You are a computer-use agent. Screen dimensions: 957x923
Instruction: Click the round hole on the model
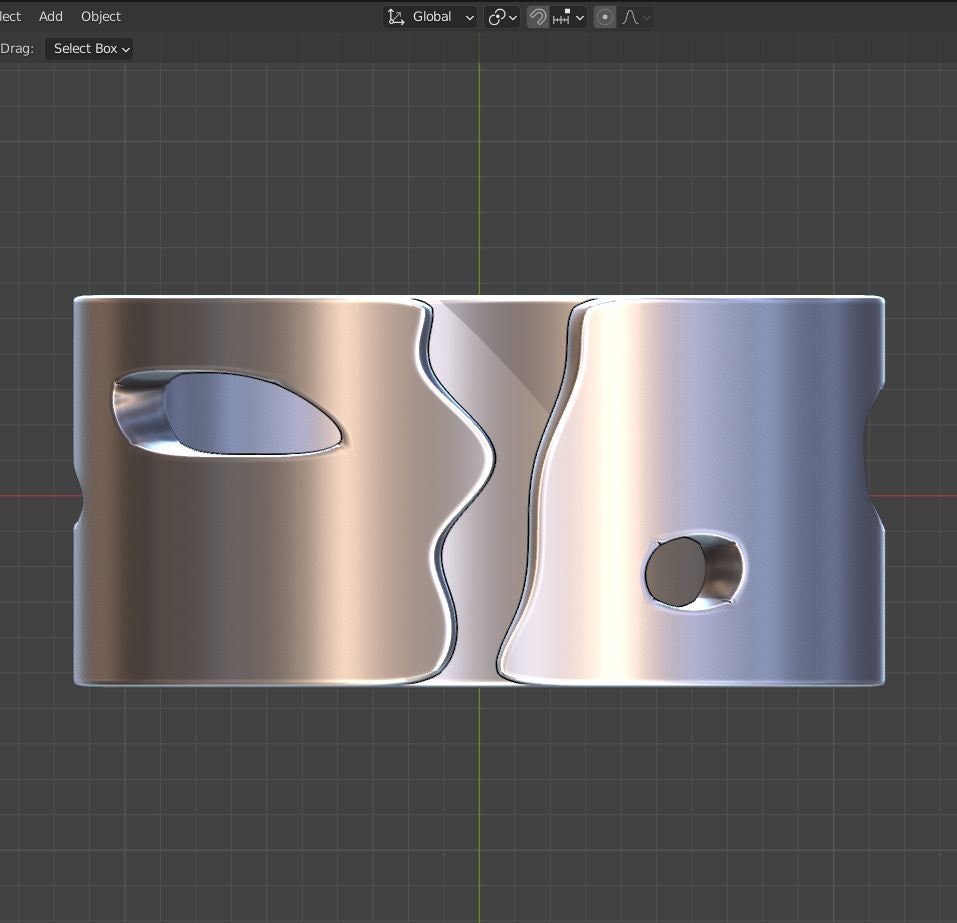[694, 571]
